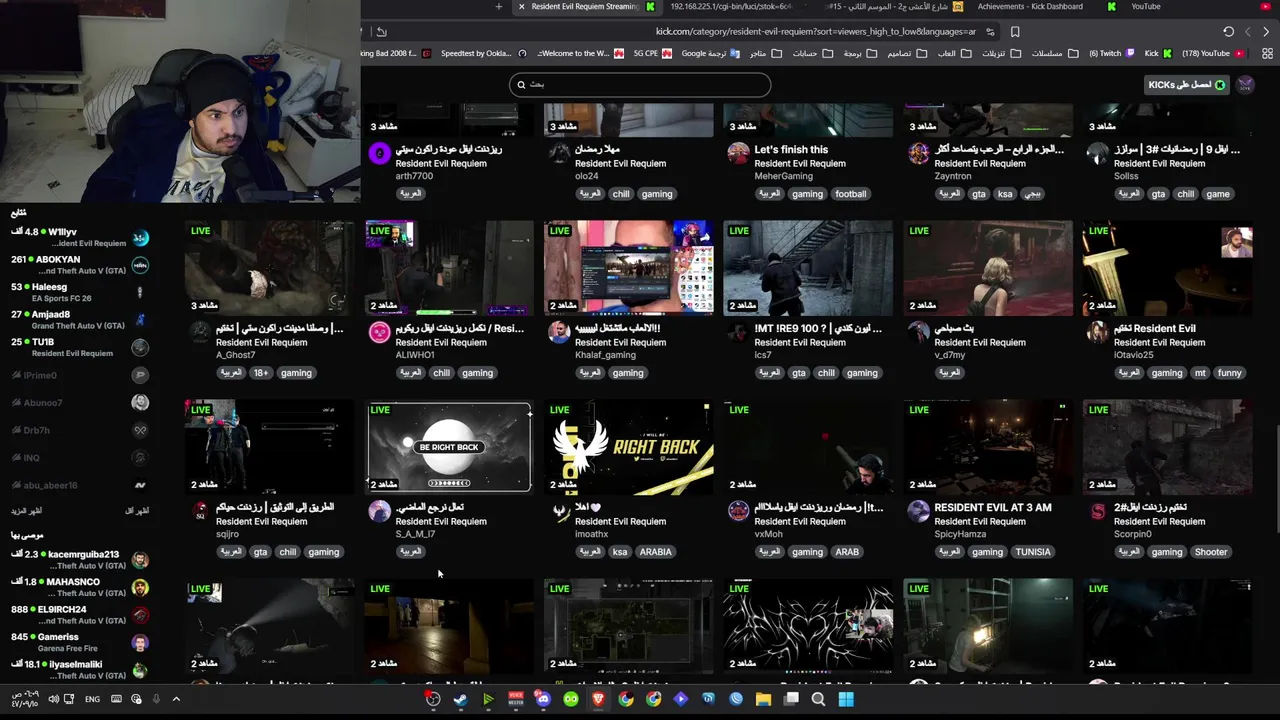Click 'Show less' (أظهر أقل) in the sidebar

pyautogui.click(x=136, y=510)
